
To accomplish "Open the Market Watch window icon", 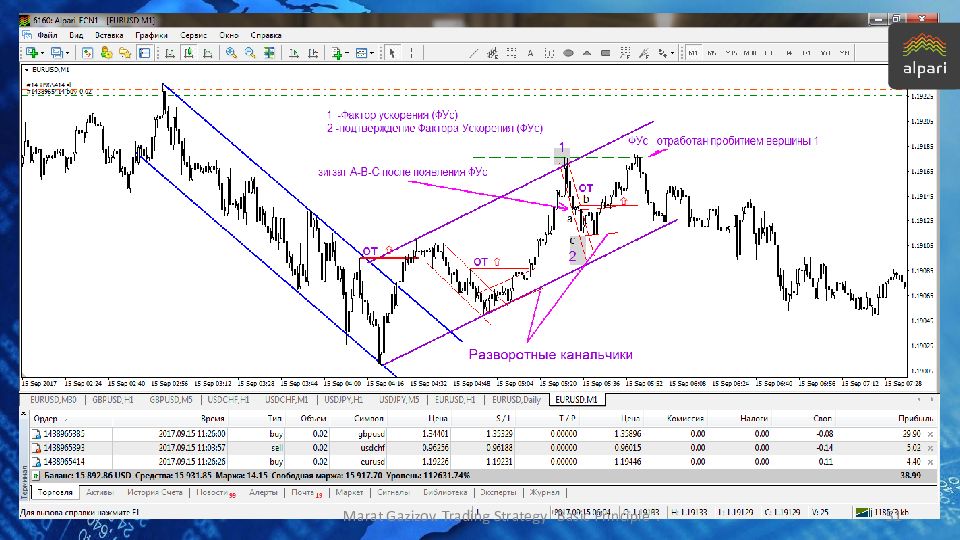I will click(x=89, y=53).
